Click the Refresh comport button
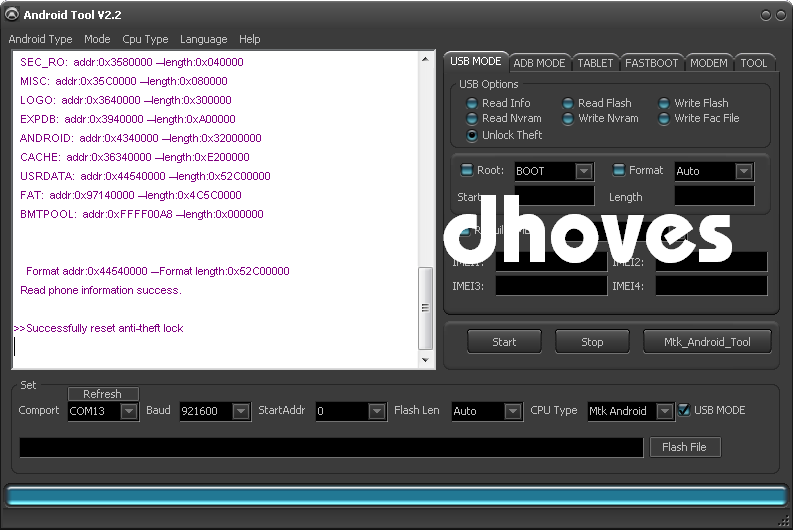This screenshot has width=793, height=530. (102, 394)
